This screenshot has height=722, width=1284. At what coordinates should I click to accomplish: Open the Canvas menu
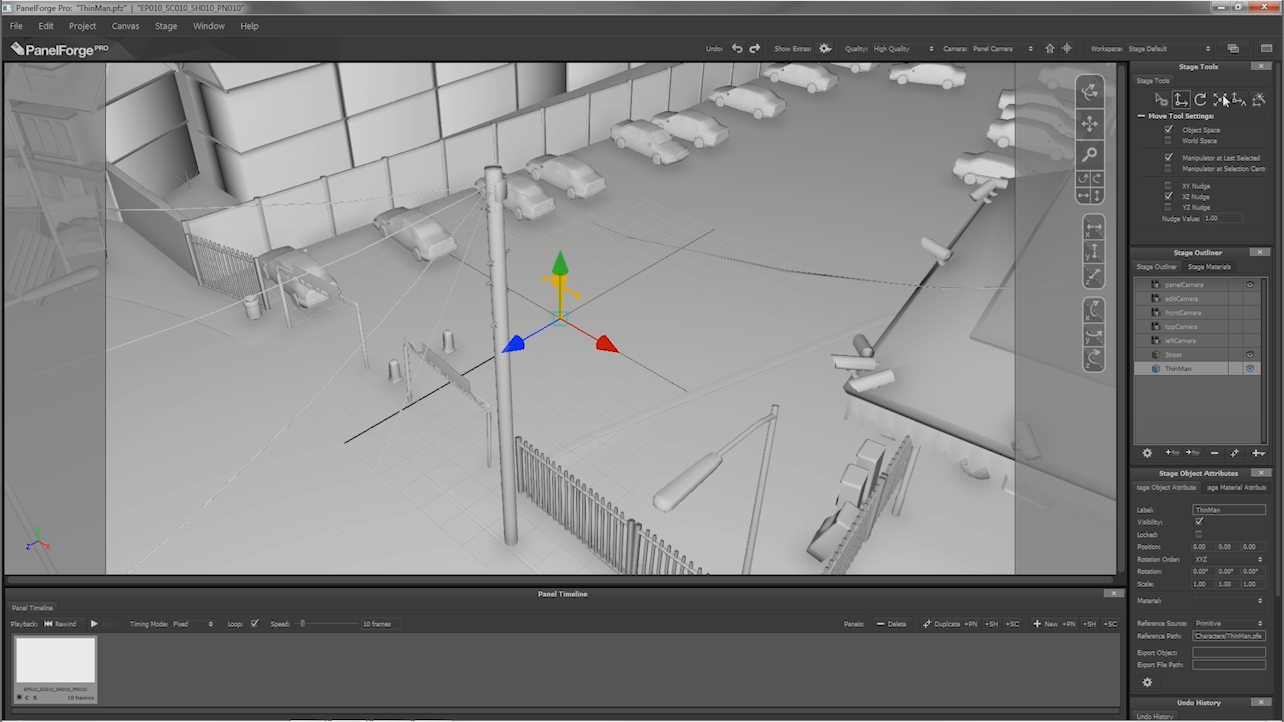[x=125, y=26]
